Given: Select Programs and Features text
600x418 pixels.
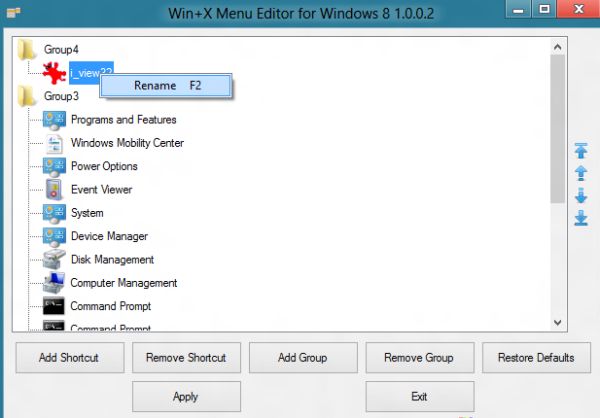Looking at the screenshot, I should [124, 120].
